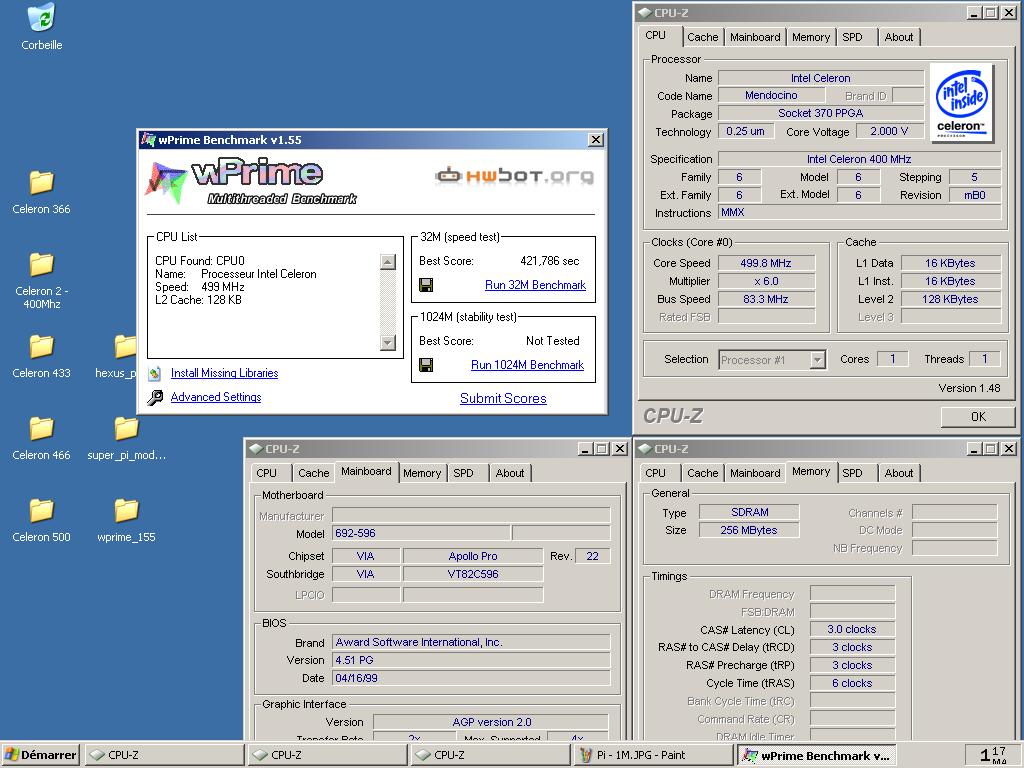This screenshot has height=768, width=1024.
Task: Click the BIOS Version 4.51 PG field
Action: coord(471,660)
